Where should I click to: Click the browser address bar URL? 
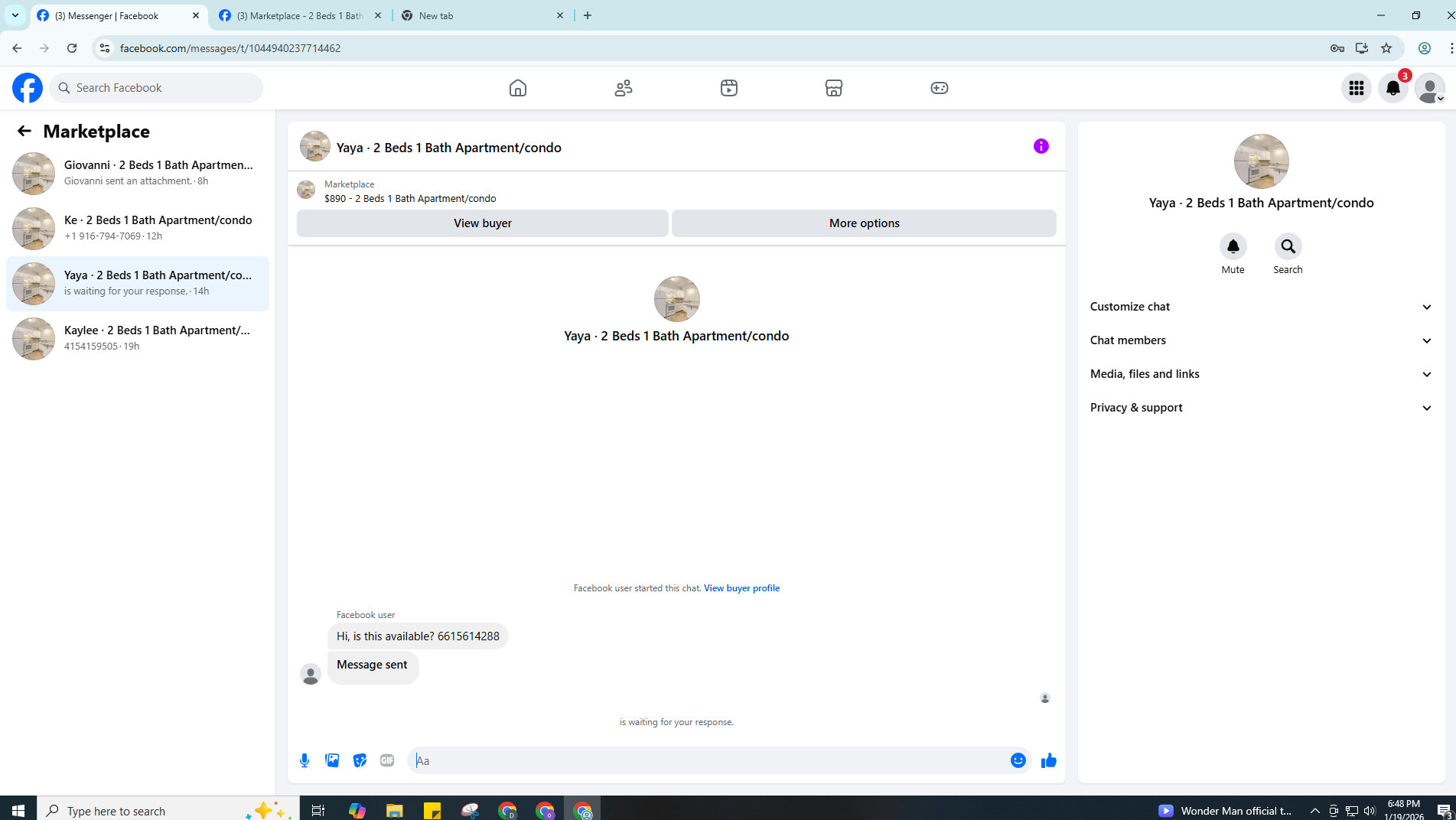[230, 48]
